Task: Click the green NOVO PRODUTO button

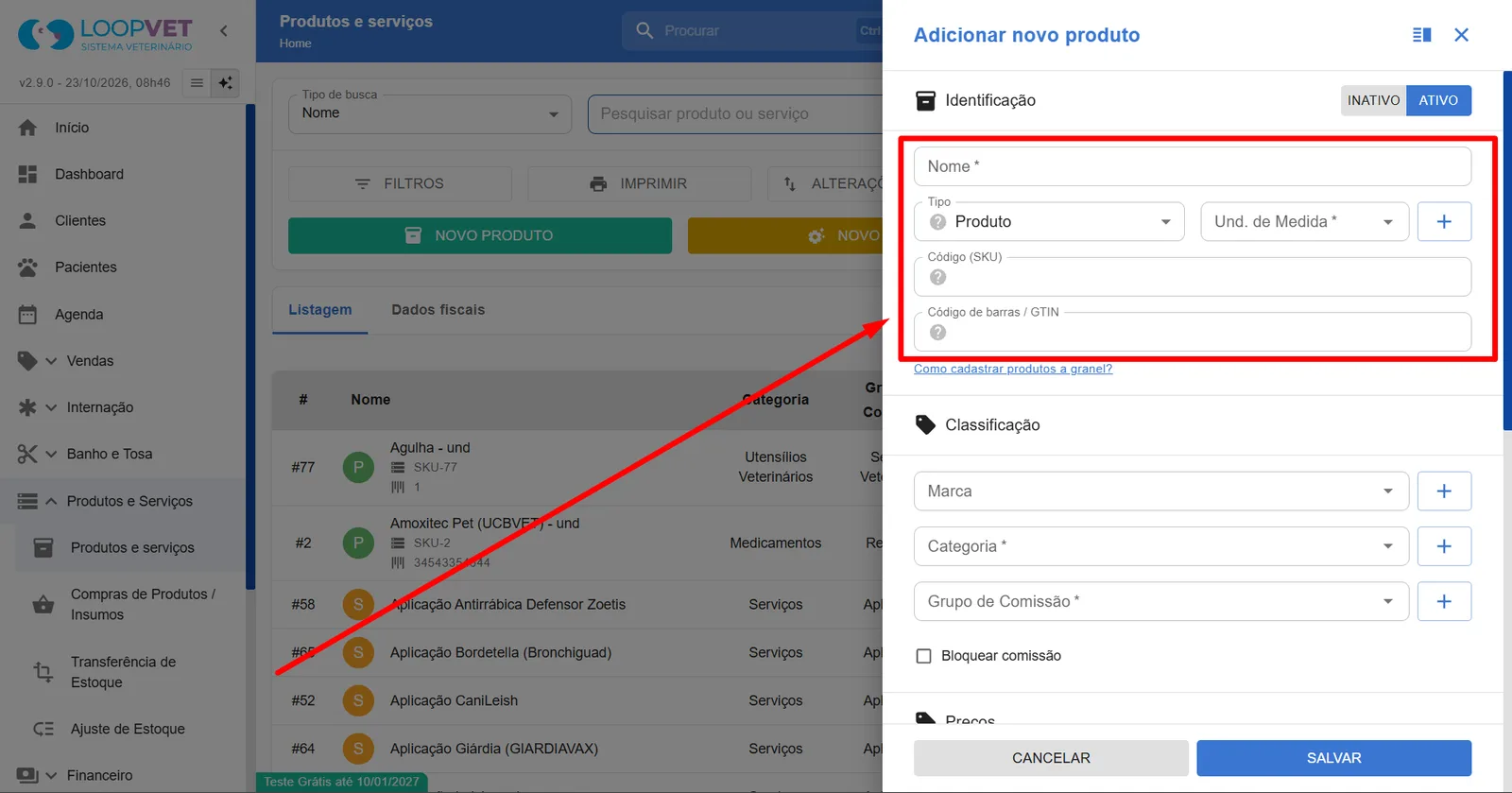Action: [480, 235]
